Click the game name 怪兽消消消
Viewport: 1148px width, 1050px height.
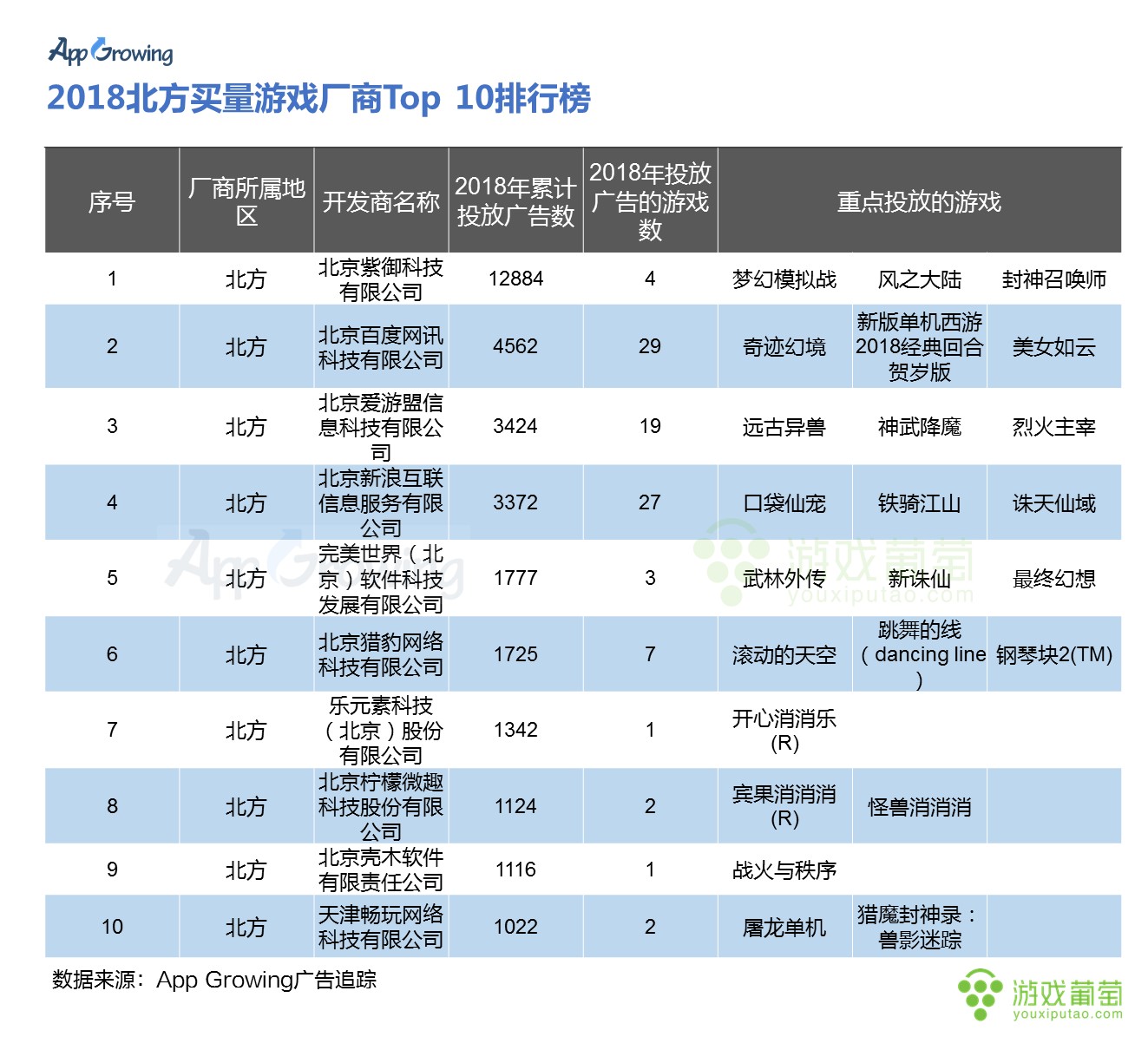(x=919, y=807)
